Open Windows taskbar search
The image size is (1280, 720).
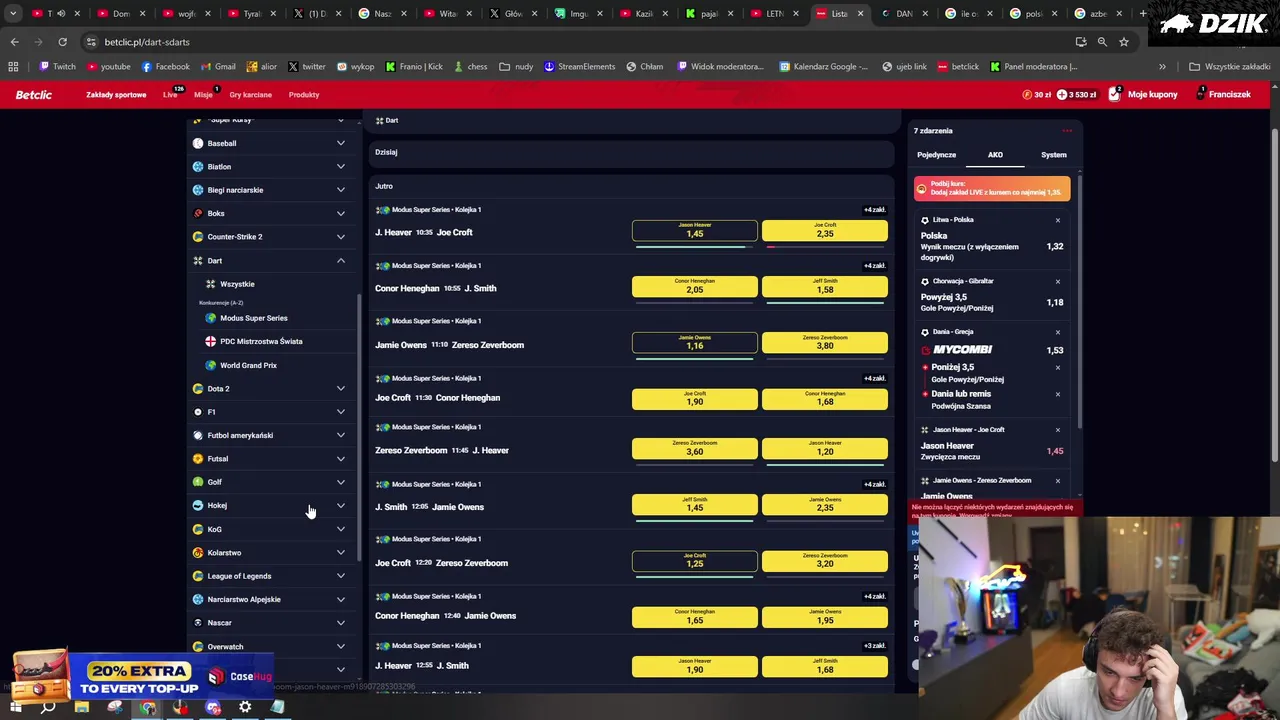pos(48,708)
